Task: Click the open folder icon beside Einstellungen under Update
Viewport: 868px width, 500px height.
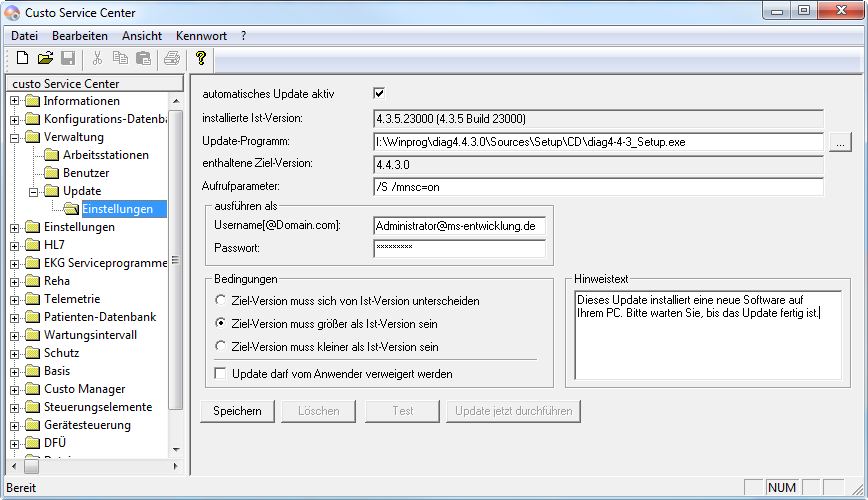Action: click(x=71, y=209)
